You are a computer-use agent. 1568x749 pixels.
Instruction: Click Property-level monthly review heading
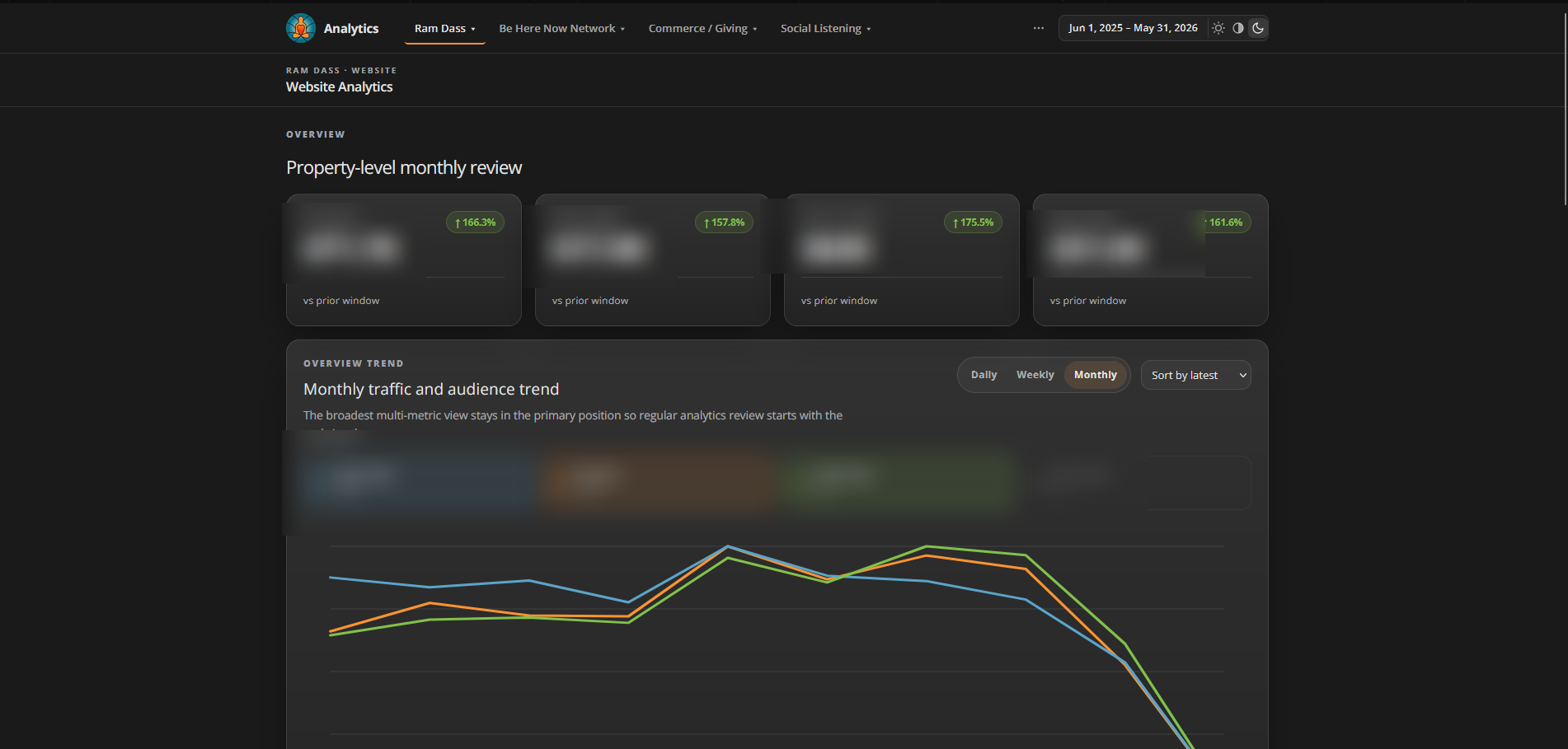[404, 167]
